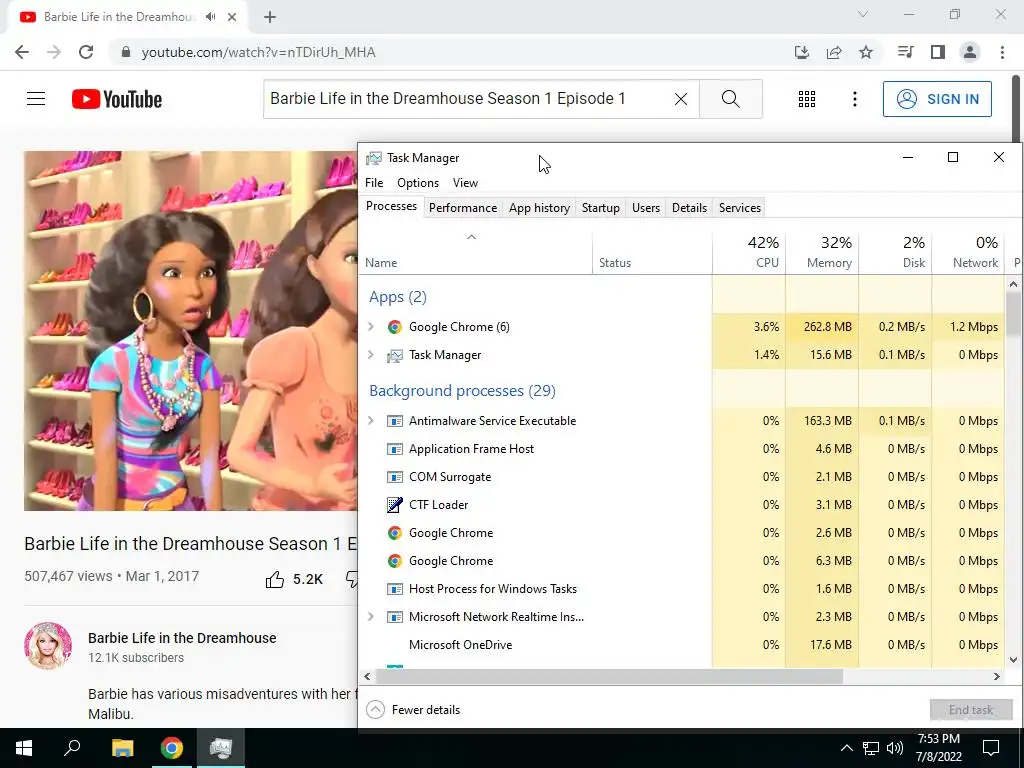1024x768 pixels.
Task: Open Chrome profile avatar
Action: 970,52
